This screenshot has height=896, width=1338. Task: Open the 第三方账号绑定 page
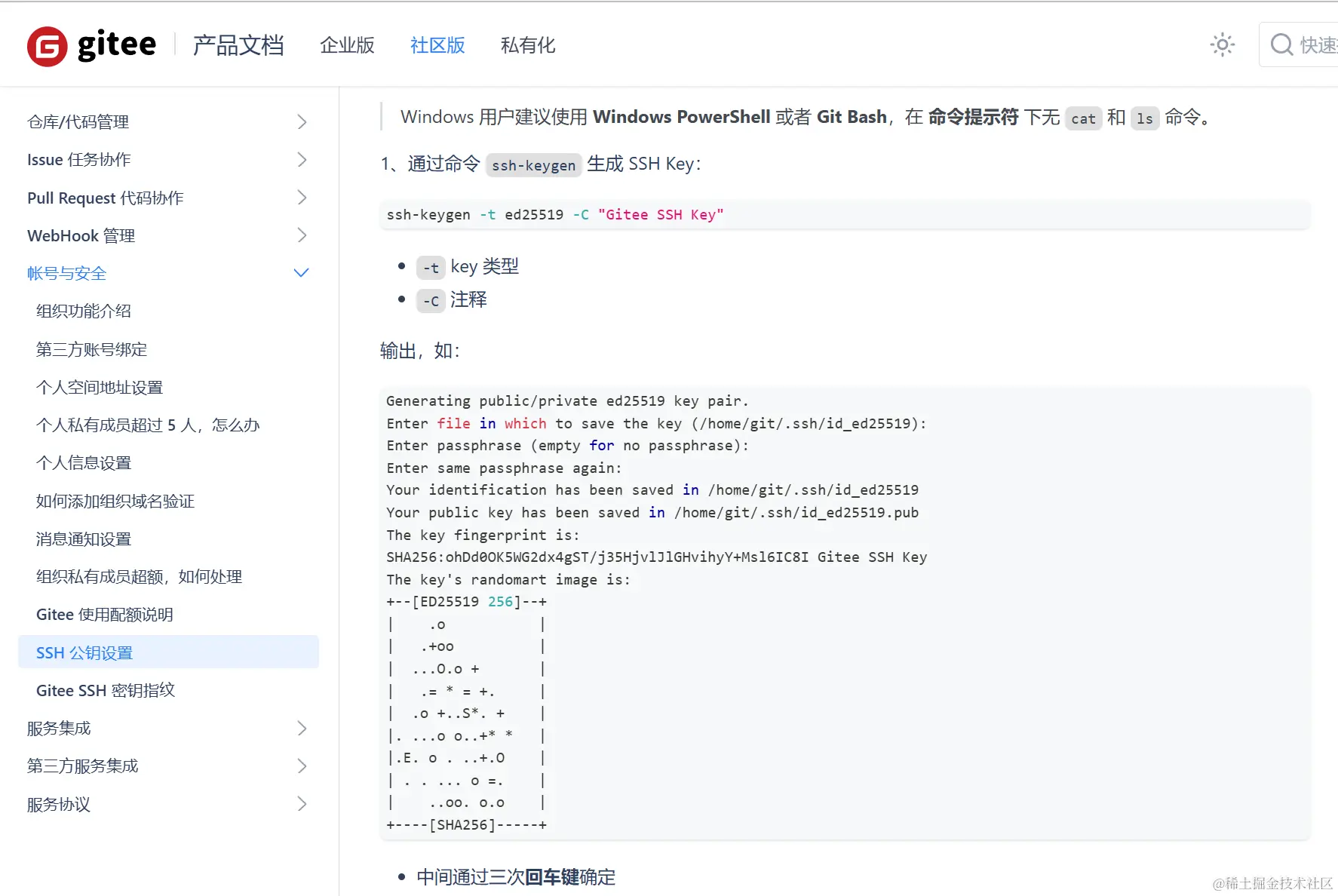coord(91,350)
